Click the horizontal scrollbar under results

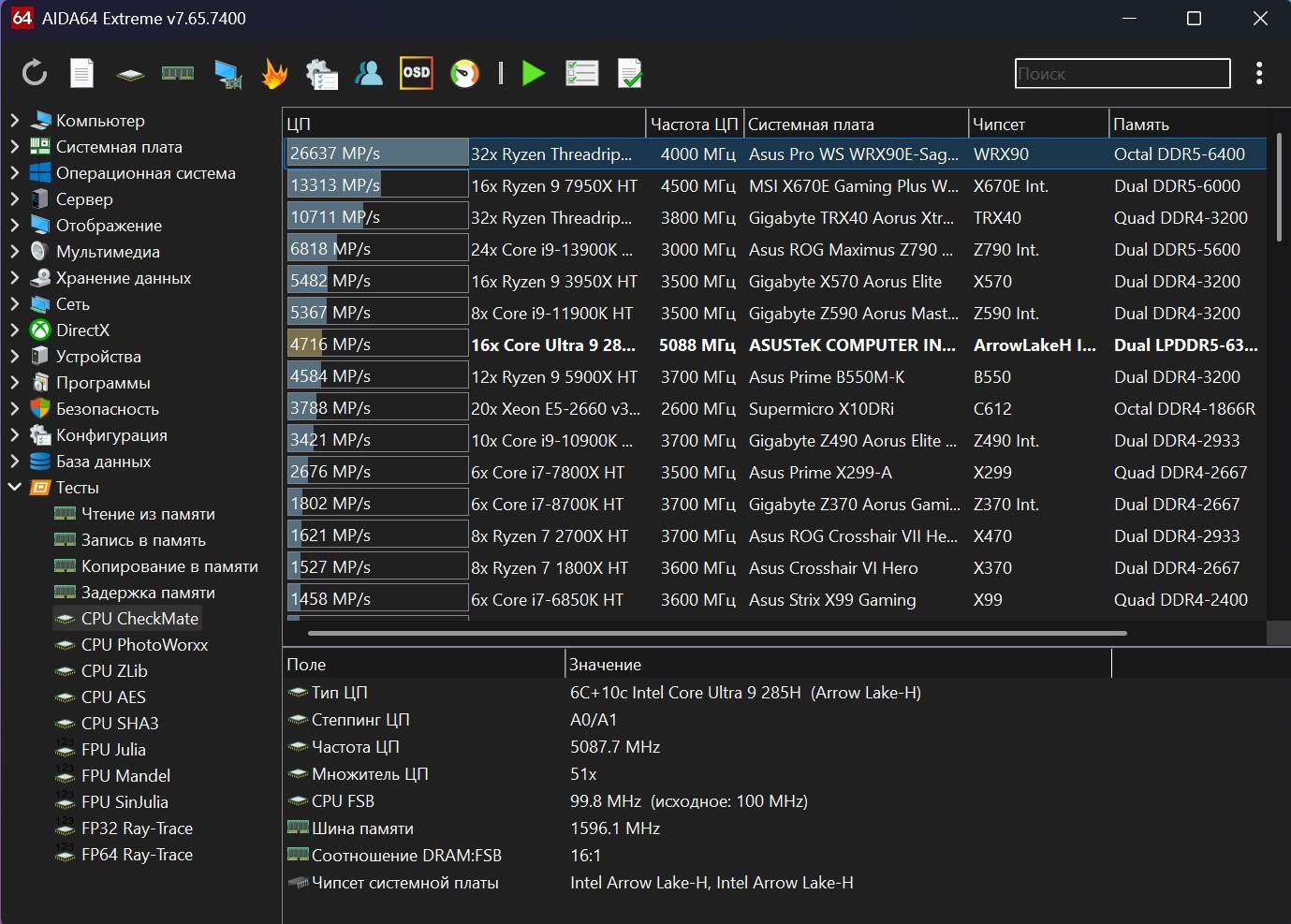coord(716,633)
